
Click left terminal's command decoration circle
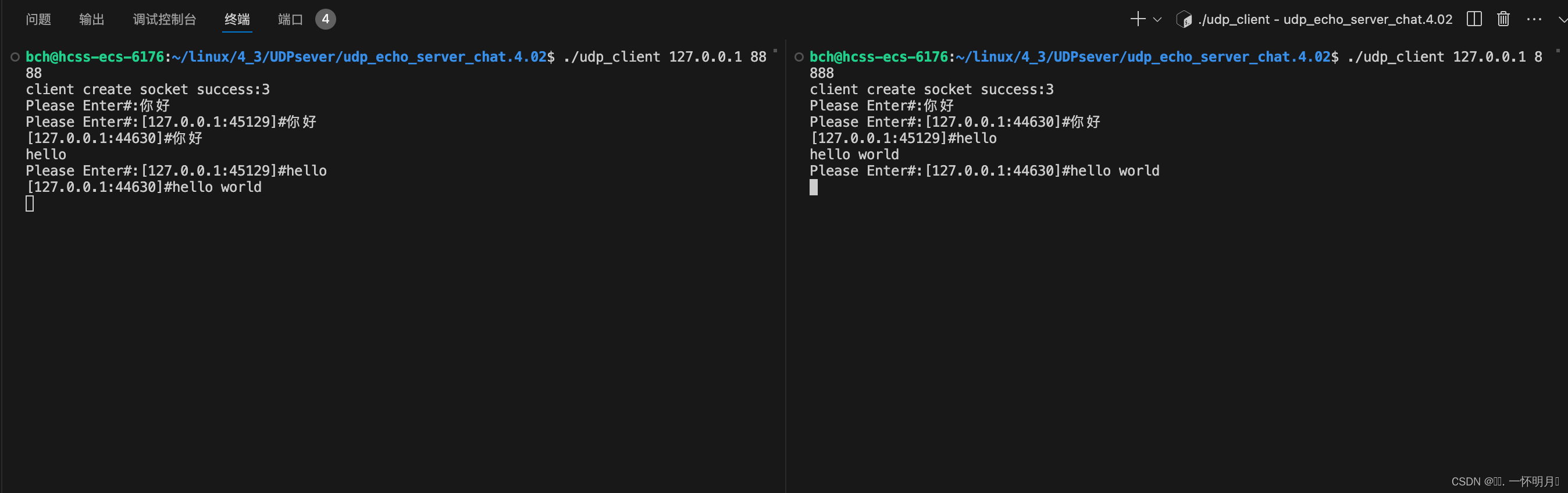tap(15, 57)
